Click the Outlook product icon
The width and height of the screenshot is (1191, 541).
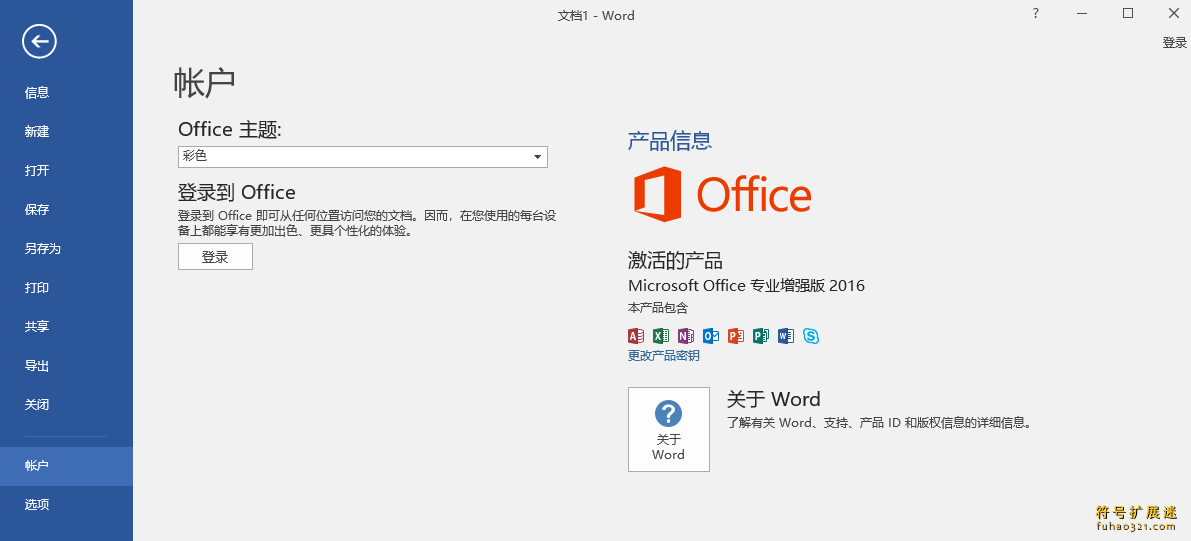pyautogui.click(x=711, y=336)
